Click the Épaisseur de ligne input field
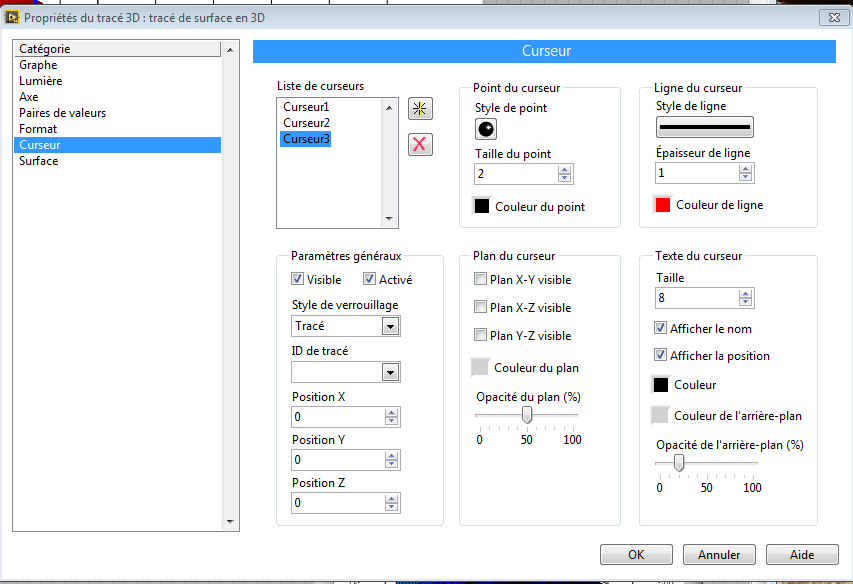853x584 pixels. [x=697, y=173]
